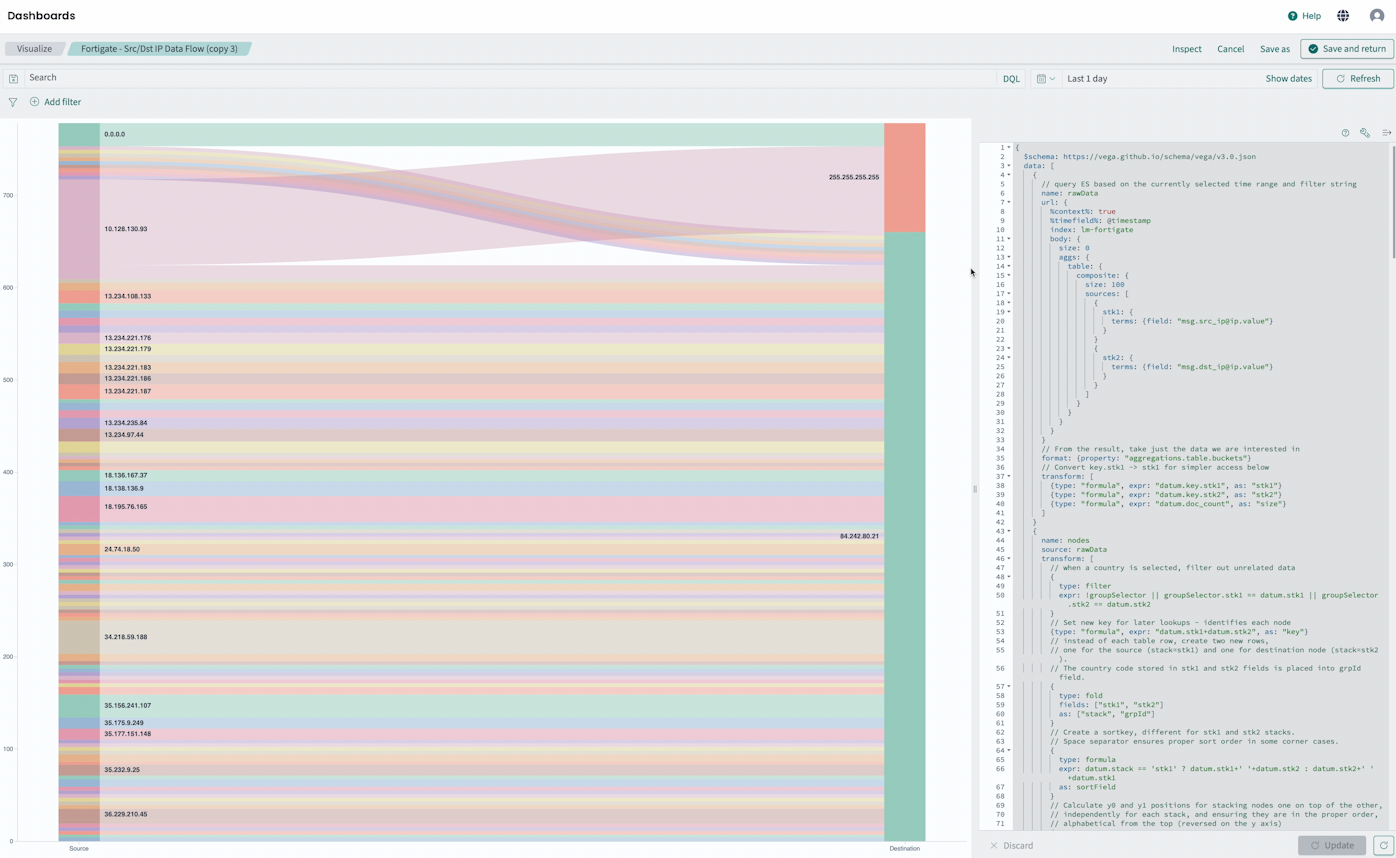1396x858 pixels.
Task: Open the calendar quick date menu
Action: (x=1045, y=78)
